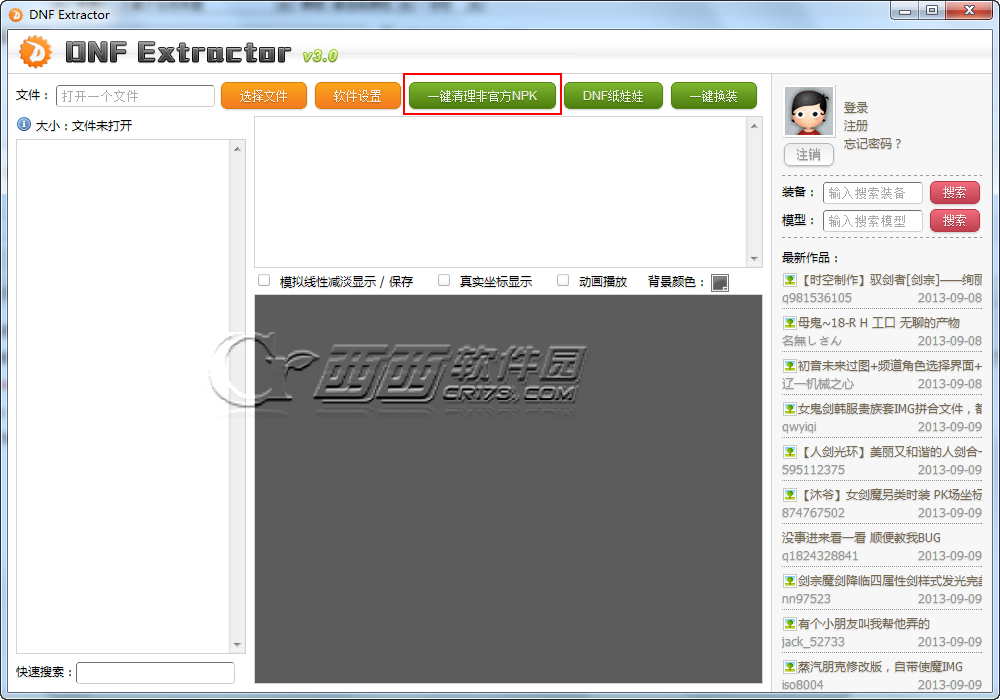Click the blue info icon beside 大小
The width and height of the screenshot is (1000, 700).
(x=24, y=125)
